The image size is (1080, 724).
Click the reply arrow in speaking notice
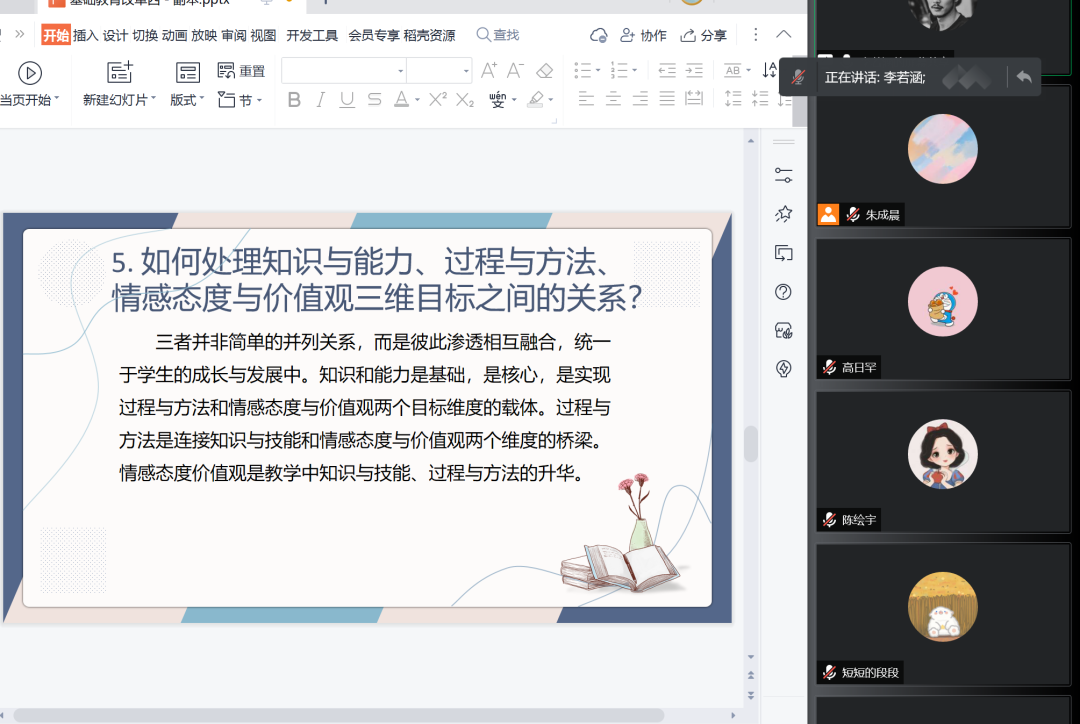(1023, 77)
